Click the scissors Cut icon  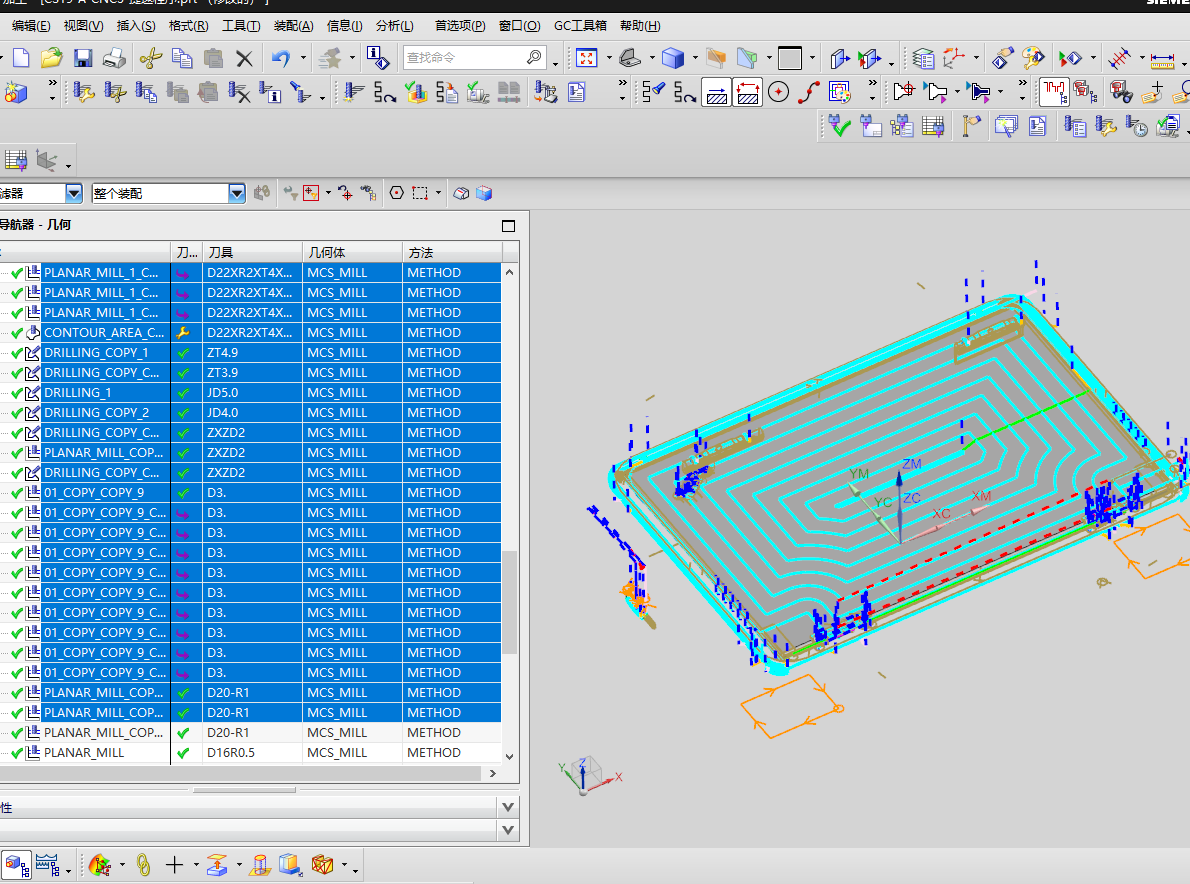pos(150,58)
